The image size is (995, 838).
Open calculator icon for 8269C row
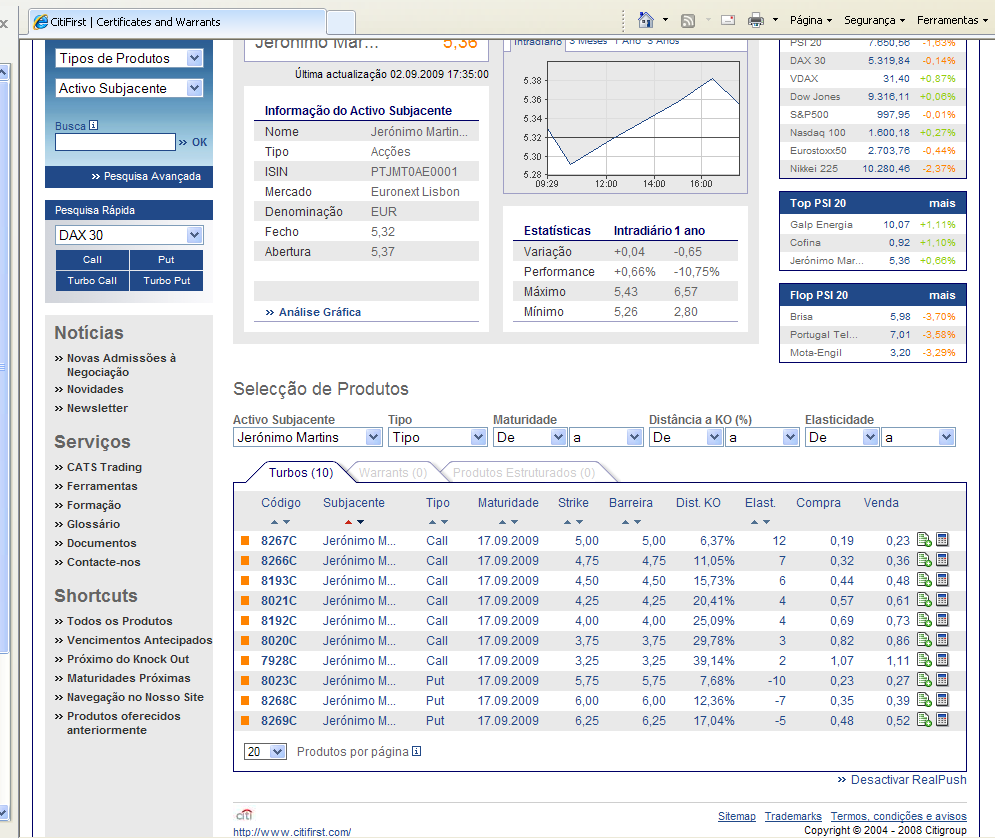942,719
